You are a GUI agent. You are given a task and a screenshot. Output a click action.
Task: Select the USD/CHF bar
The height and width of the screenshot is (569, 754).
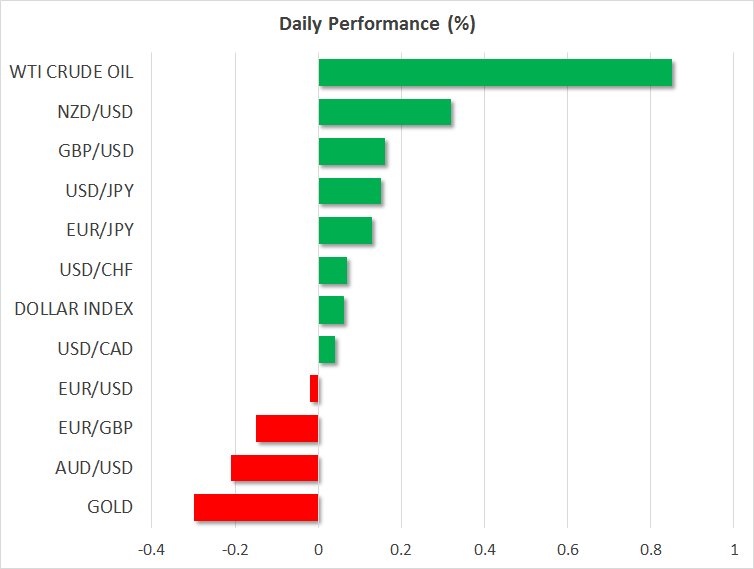point(333,270)
